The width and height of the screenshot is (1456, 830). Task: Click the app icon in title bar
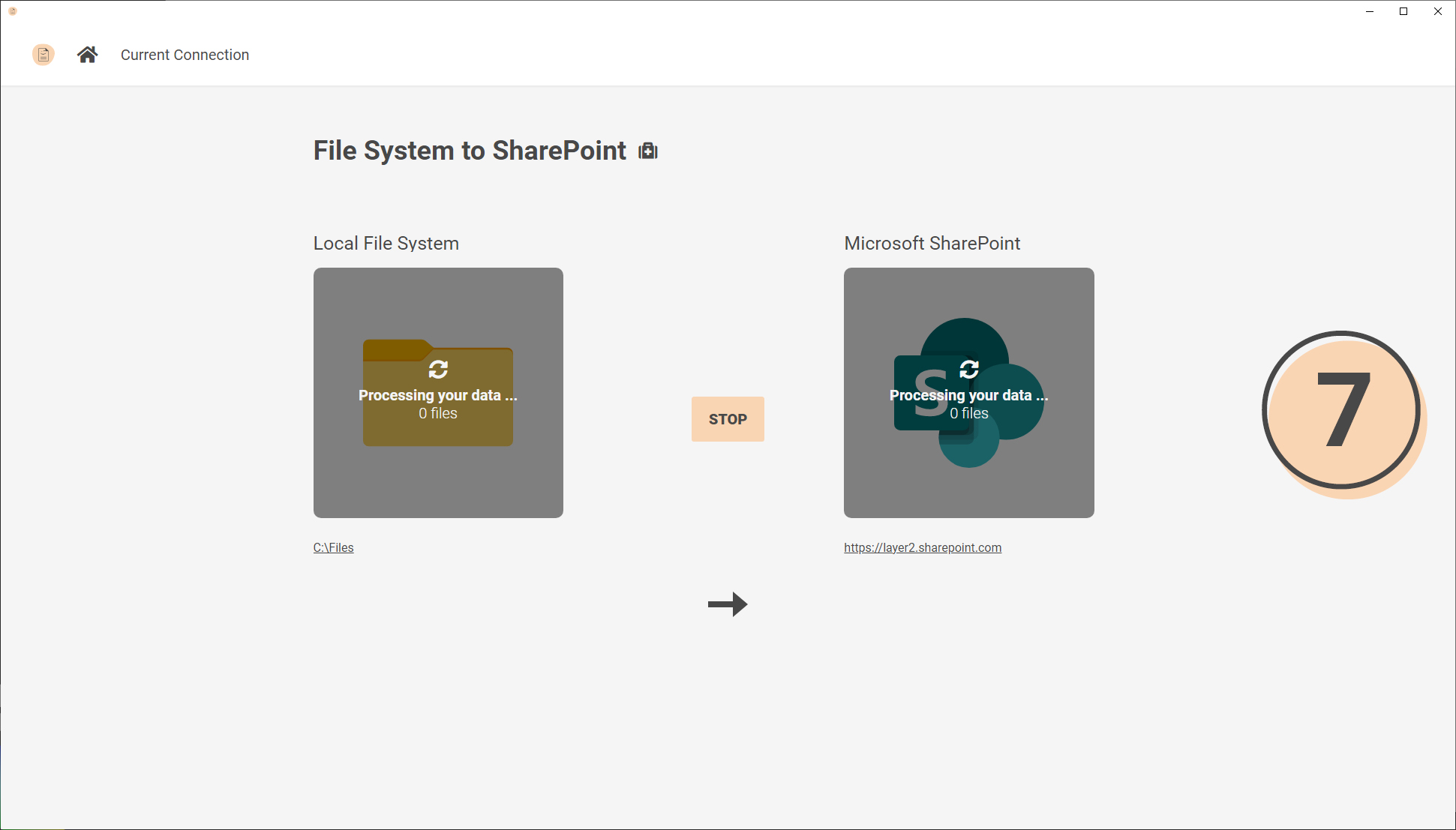[x=13, y=11]
